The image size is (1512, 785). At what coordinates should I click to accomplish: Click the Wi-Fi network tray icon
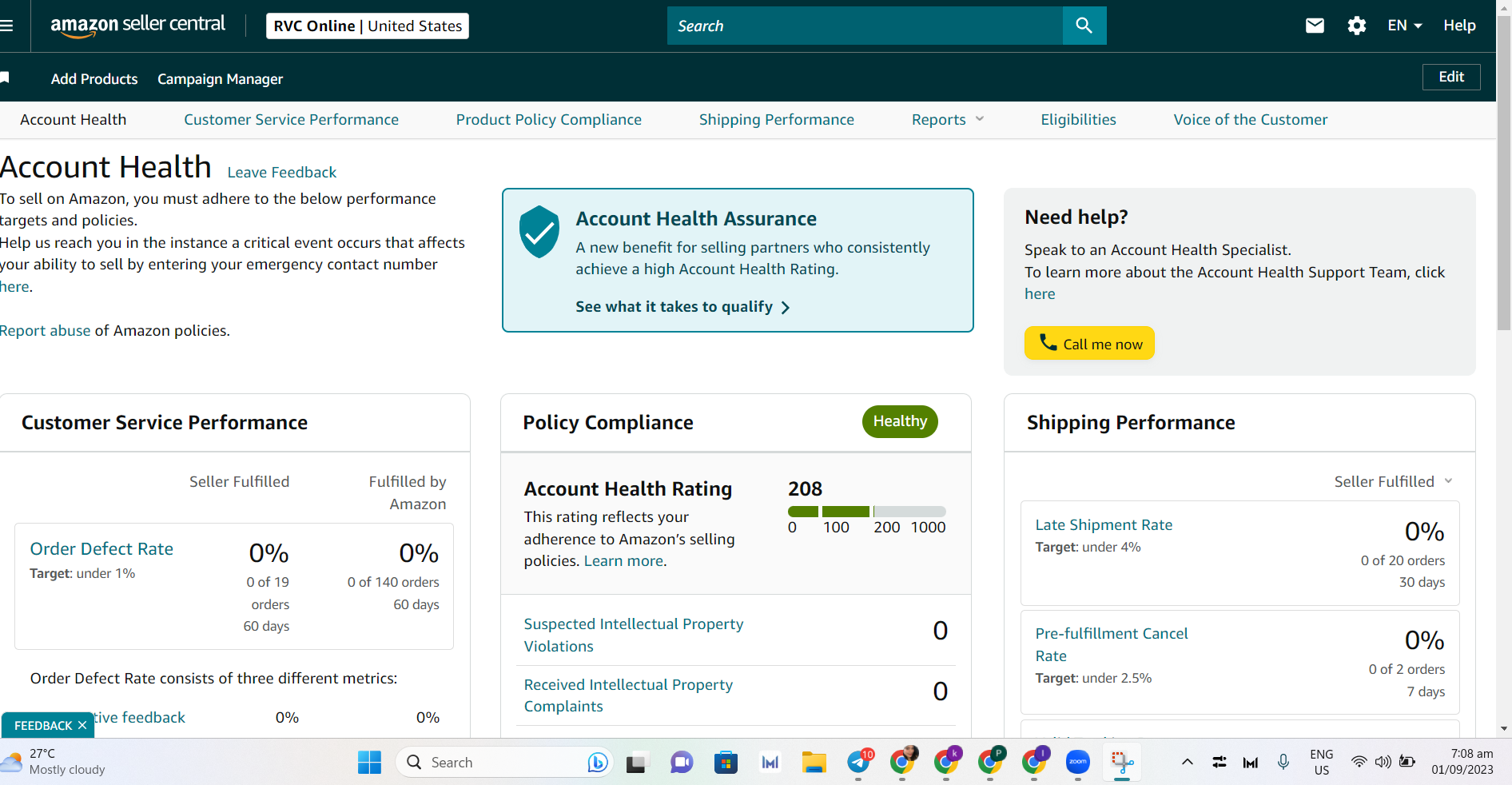(x=1359, y=762)
